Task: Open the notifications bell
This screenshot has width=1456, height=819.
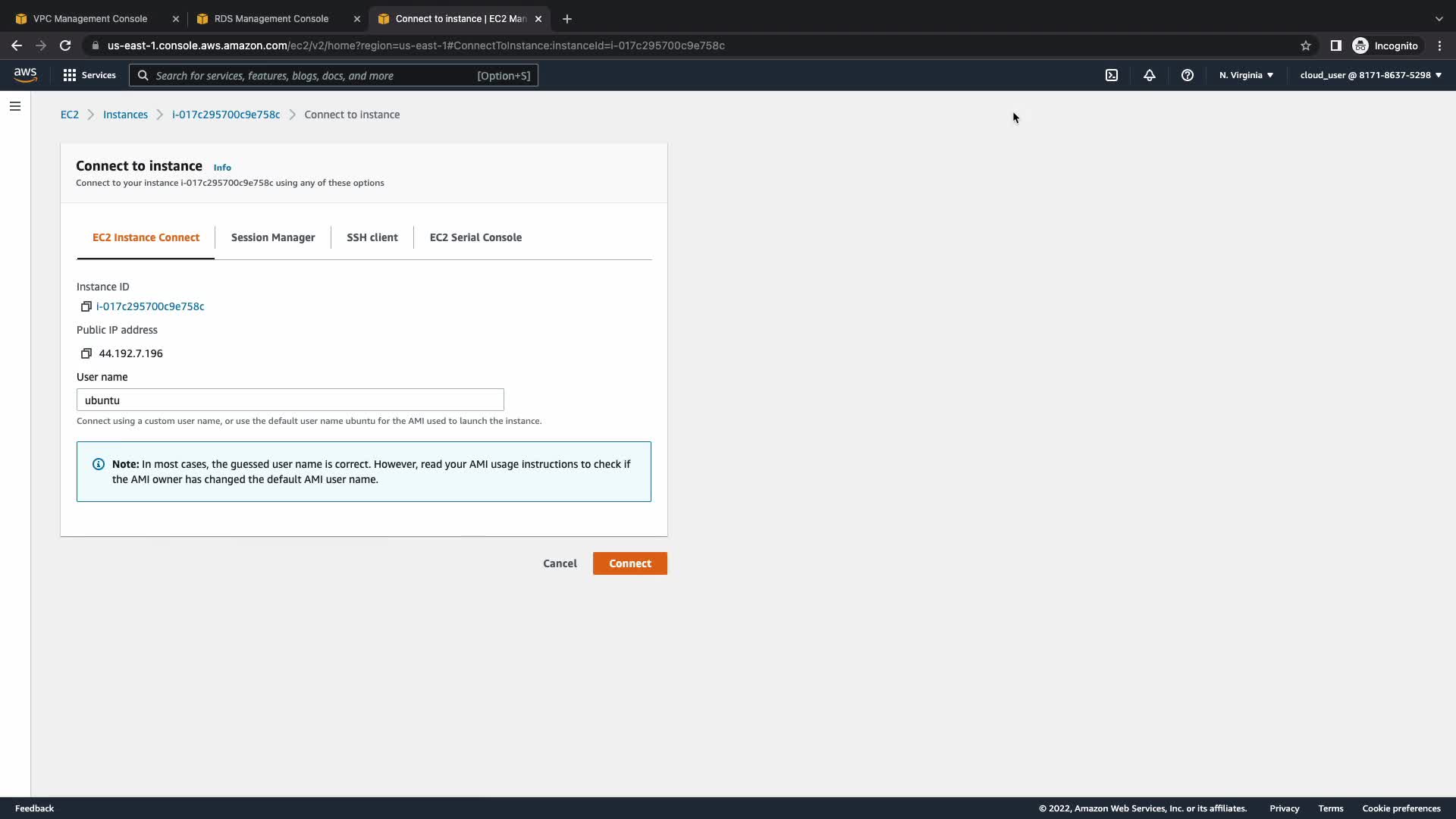Action: [x=1150, y=75]
